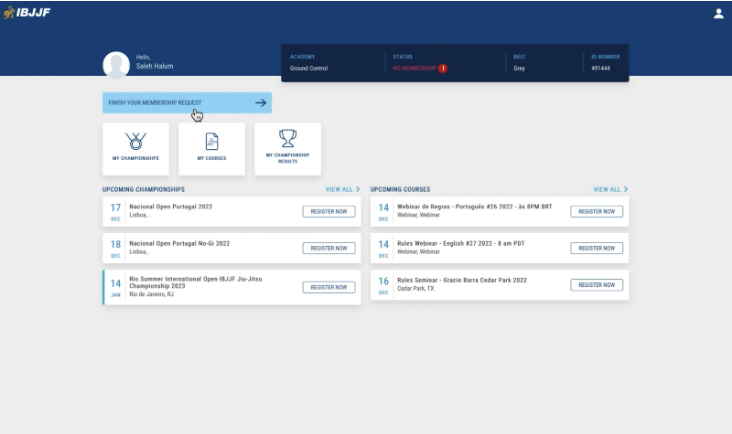Open My Championship Results trophy tile
The image size is (732, 434).
click(288, 148)
